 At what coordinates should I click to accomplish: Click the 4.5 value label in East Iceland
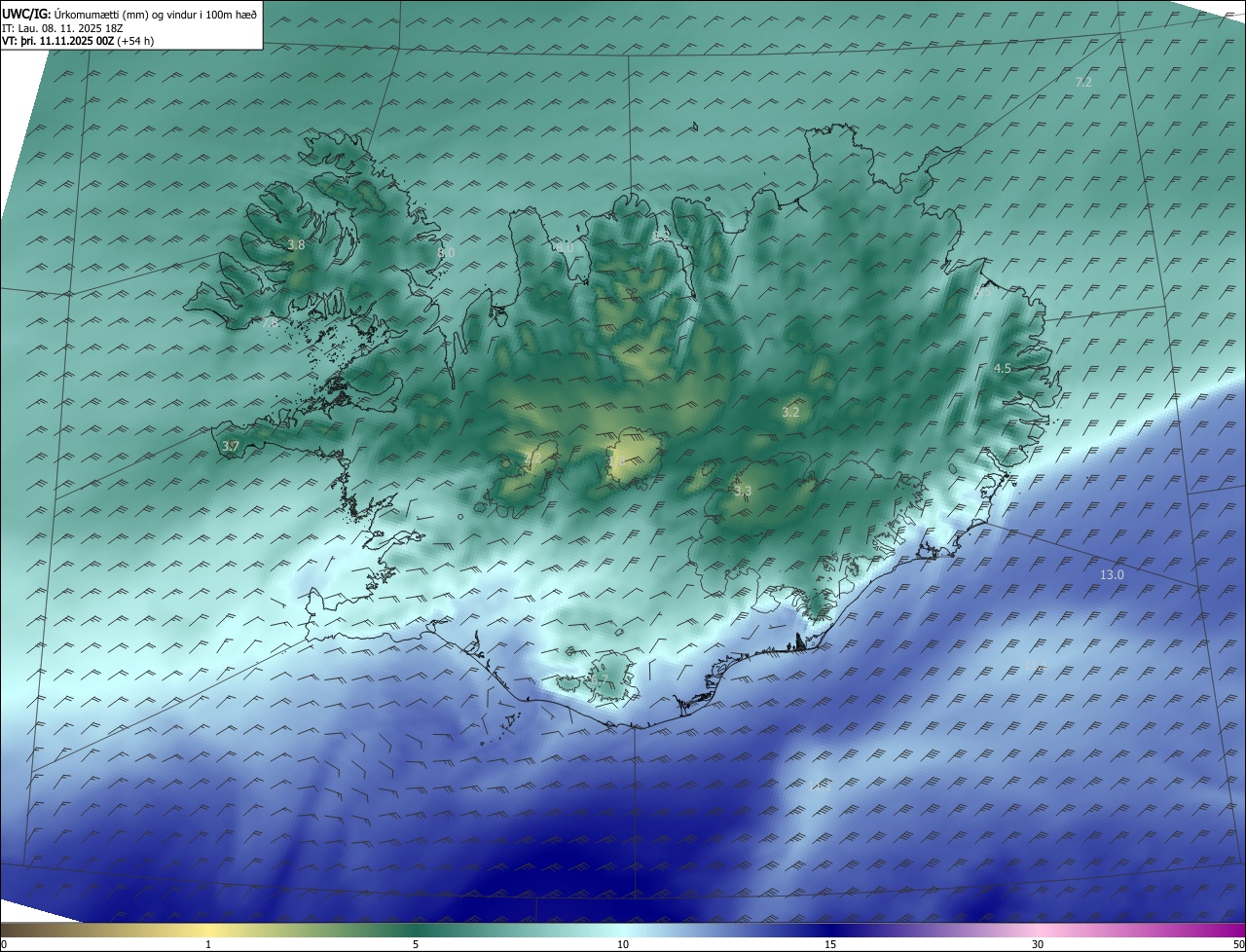click(x=1003, y=369)
